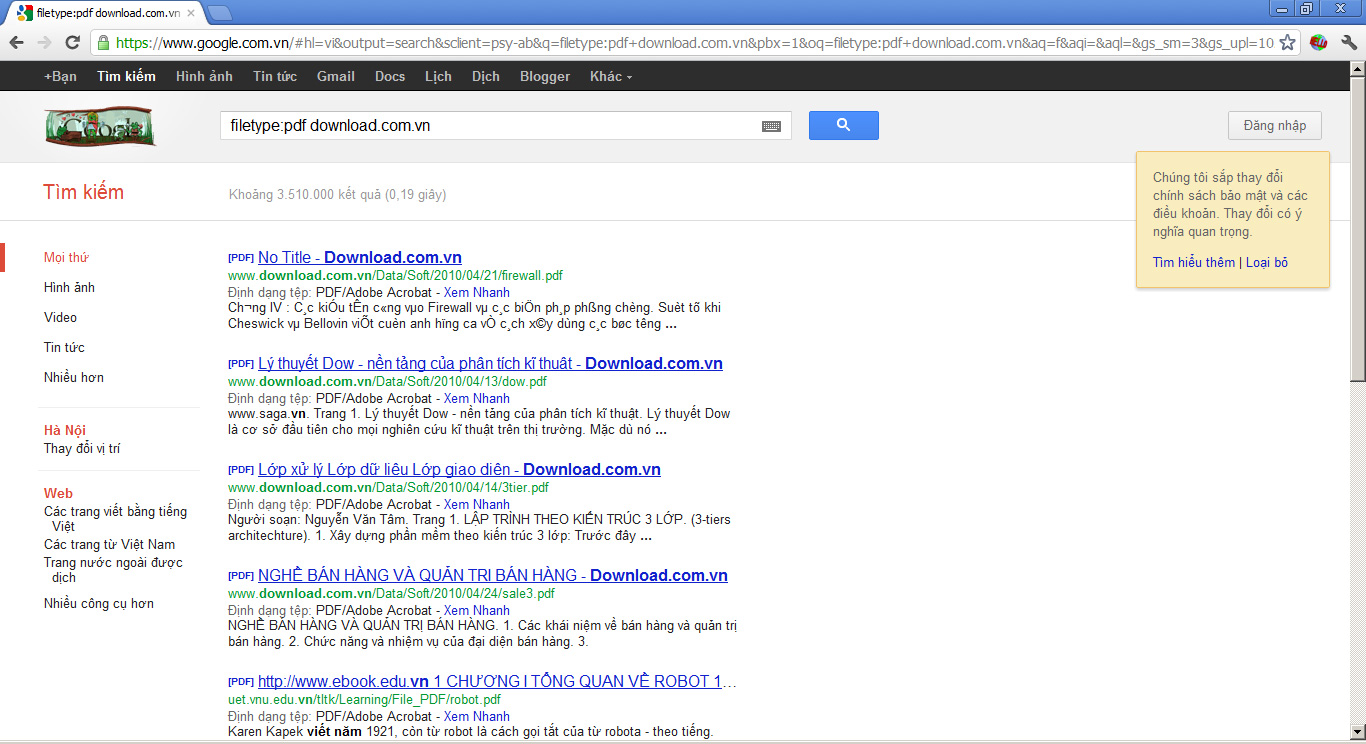Screen dimensions: 1366x744
Task: Open the on-screen keyboard icon in search box
Action: (771, 126)
